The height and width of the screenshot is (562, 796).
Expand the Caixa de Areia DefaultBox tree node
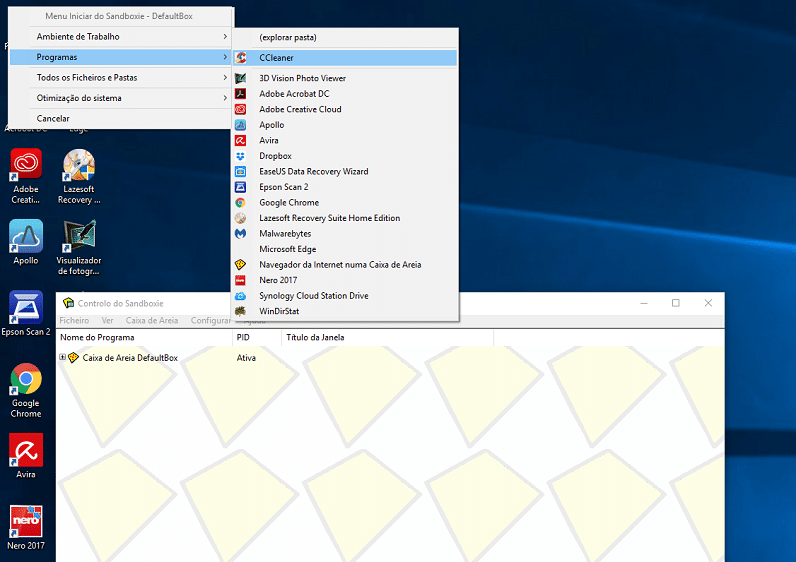(x=62, y=357)
